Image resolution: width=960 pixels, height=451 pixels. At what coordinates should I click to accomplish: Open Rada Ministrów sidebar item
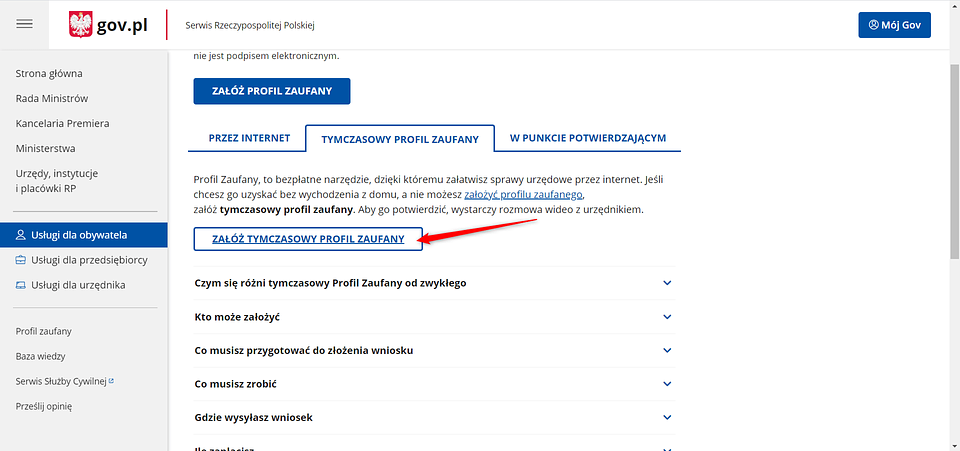(52, 99)
